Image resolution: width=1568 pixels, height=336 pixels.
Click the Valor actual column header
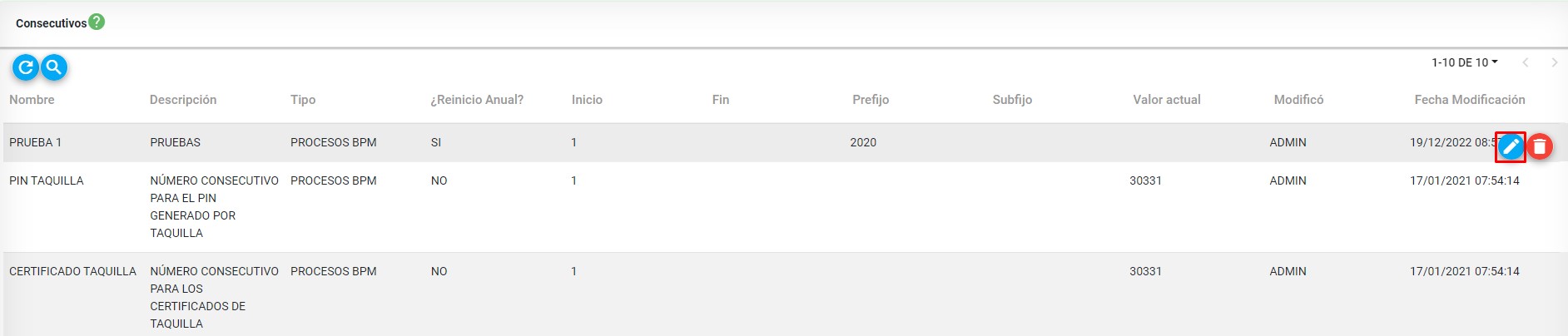click(1166, 100)
